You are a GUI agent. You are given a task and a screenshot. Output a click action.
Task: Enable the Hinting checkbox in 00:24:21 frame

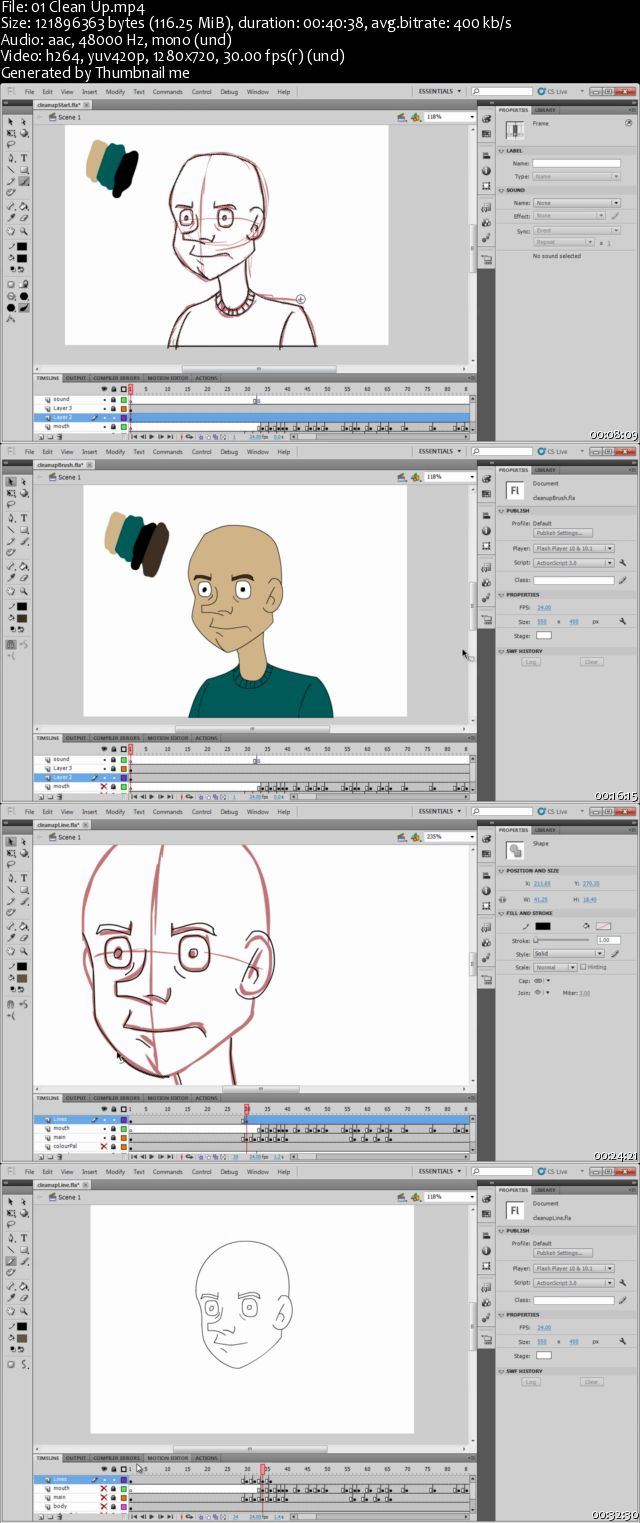[x=583, y=967]
